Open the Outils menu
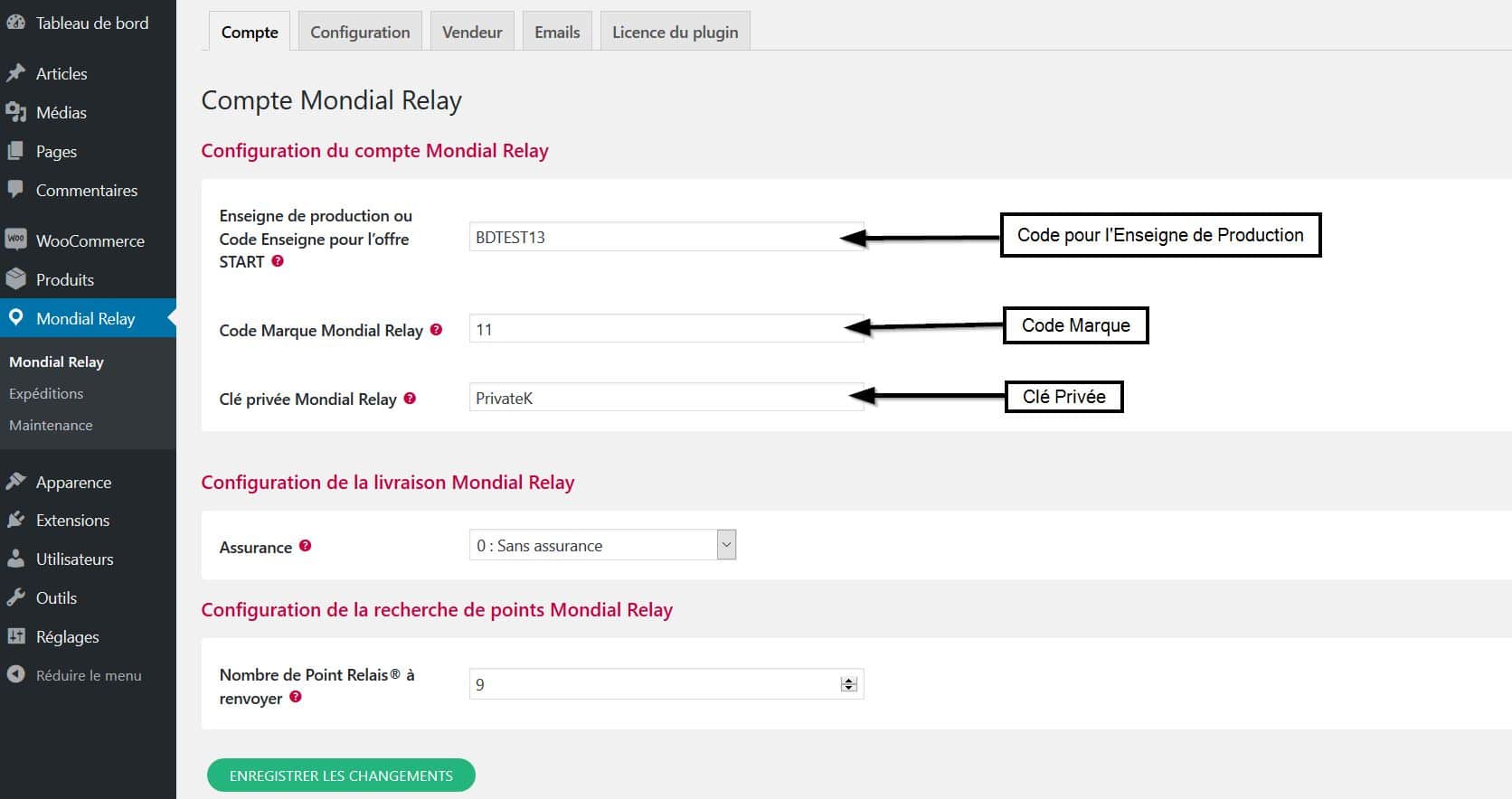 pos(88,597)
